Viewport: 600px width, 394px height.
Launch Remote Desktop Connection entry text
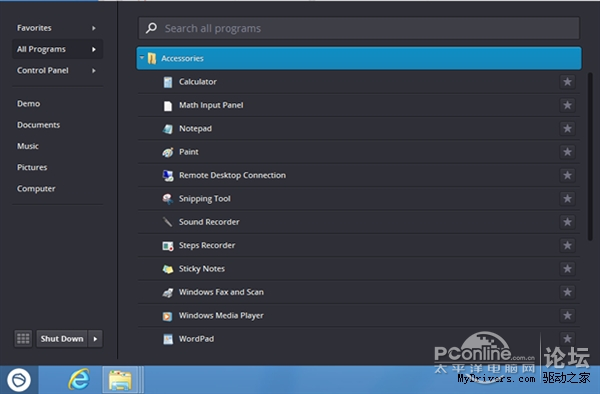point(232,176)
